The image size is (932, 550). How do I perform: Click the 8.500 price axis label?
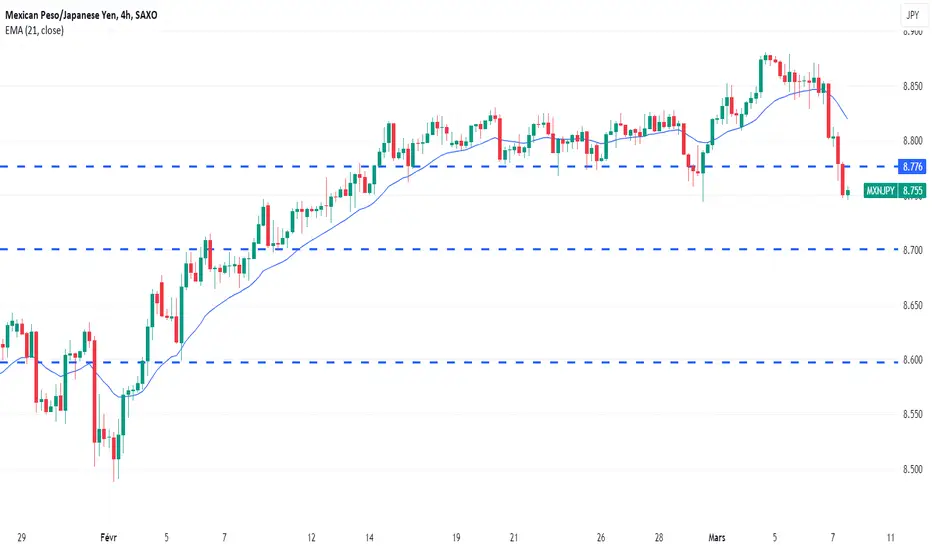[912, 469]
